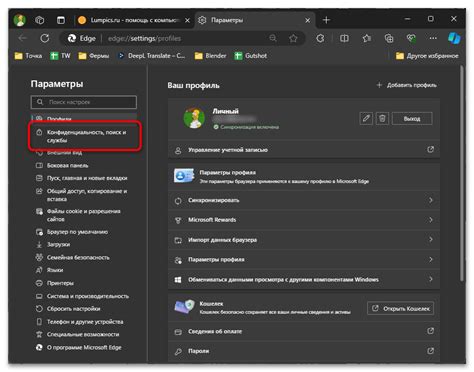Image resolution: width=474 pixels, height=372 pixels.
Task: Expand the Microsoft Rewards row
Action: click(x=304, y=220)
